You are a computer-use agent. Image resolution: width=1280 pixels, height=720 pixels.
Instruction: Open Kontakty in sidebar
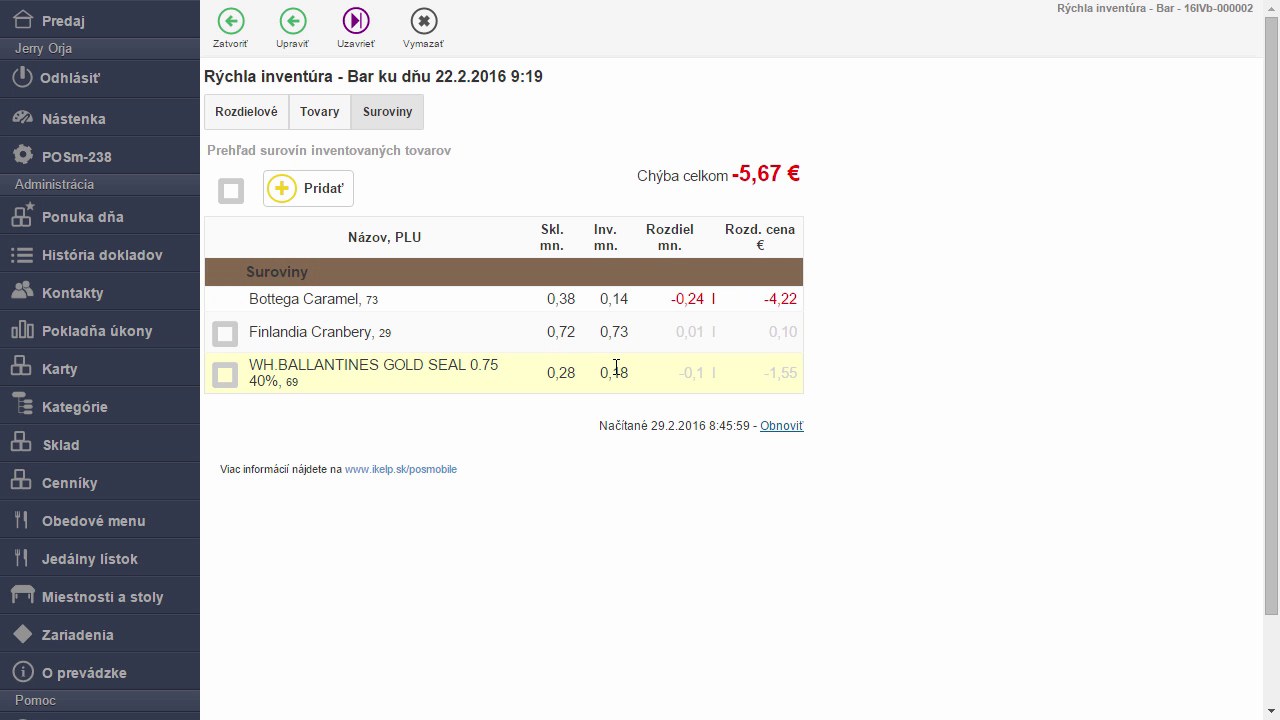coord(100,292)
